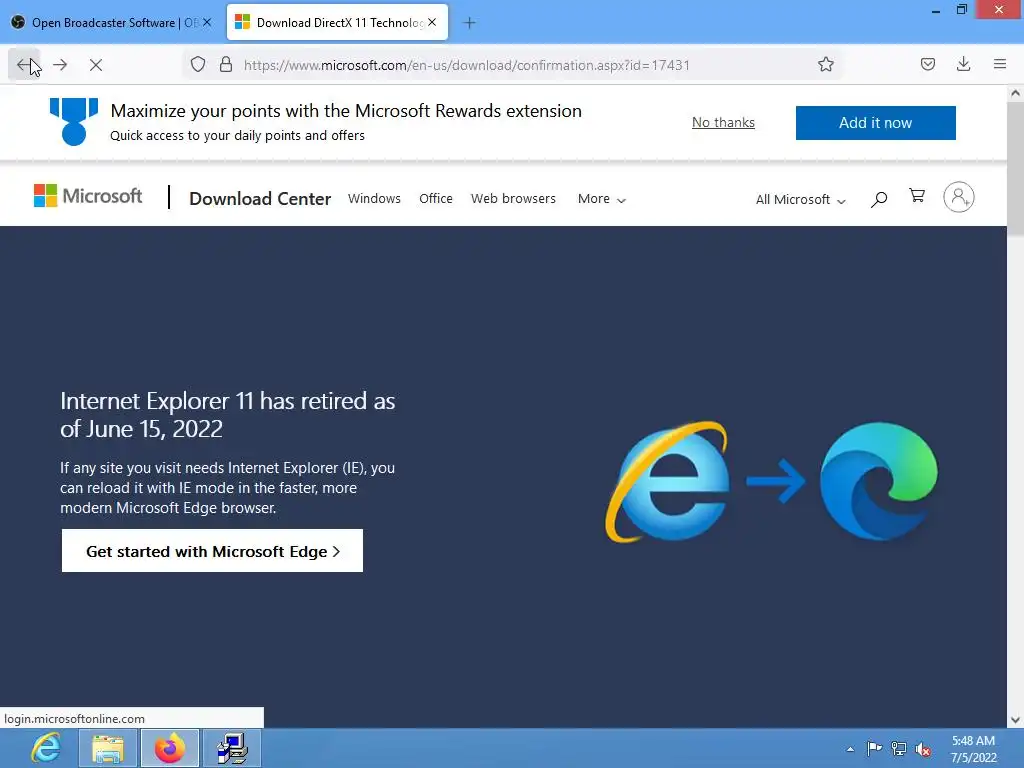Click the Microsoft Rewards medal icon
Viewport: 1024px width, 768px height.
click(74, 121)
